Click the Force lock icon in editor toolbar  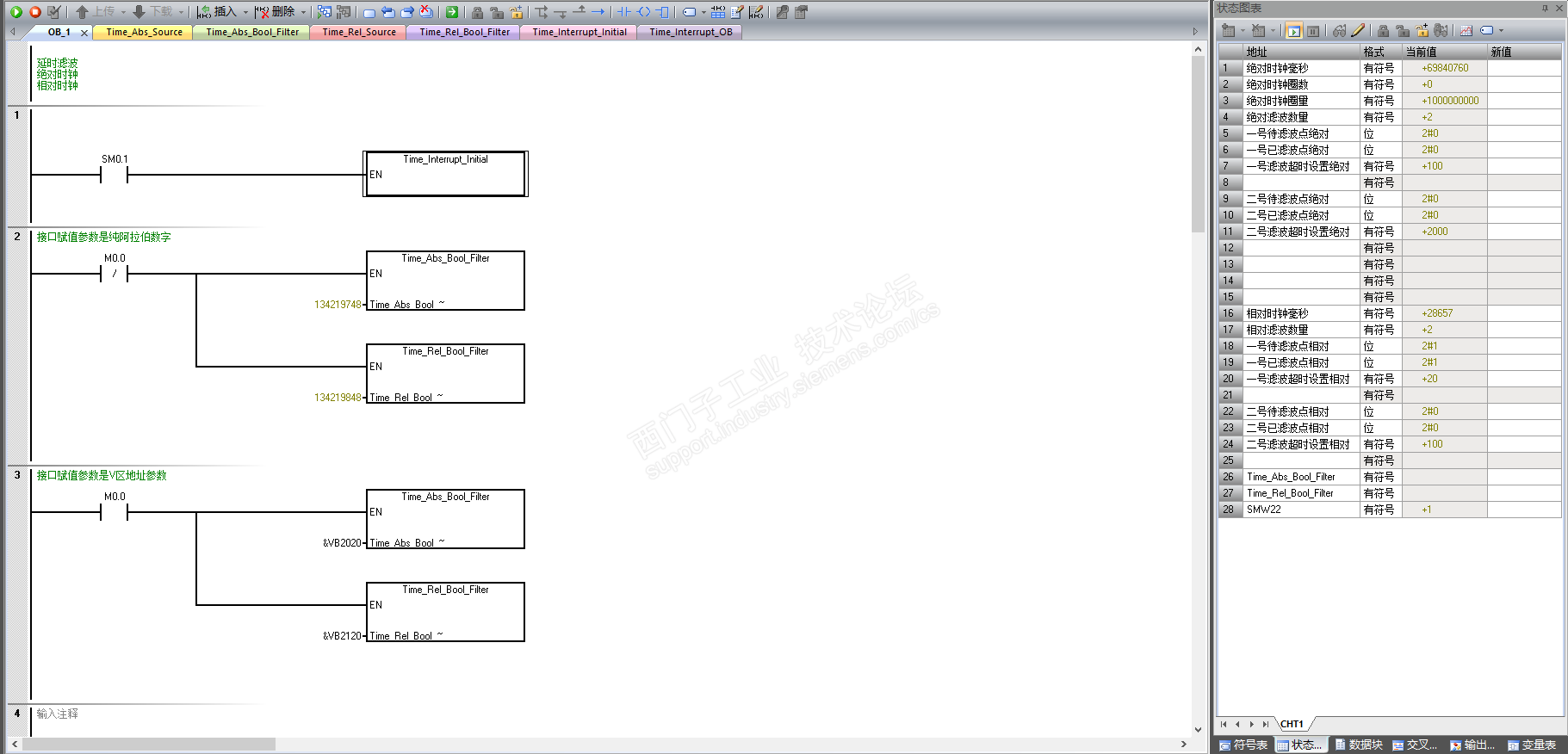pyautogui.click(x=477, y=12)
